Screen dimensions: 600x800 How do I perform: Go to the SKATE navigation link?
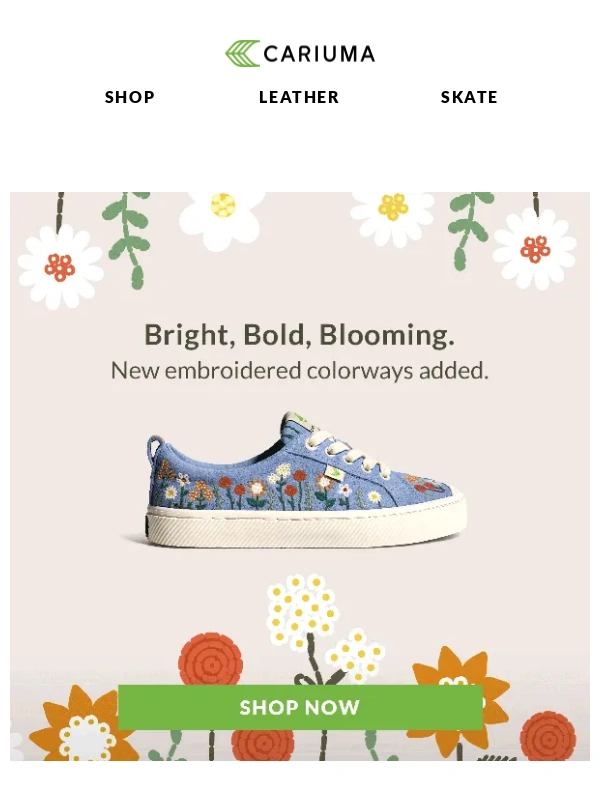pyautogui.click(x=469, y=97)
